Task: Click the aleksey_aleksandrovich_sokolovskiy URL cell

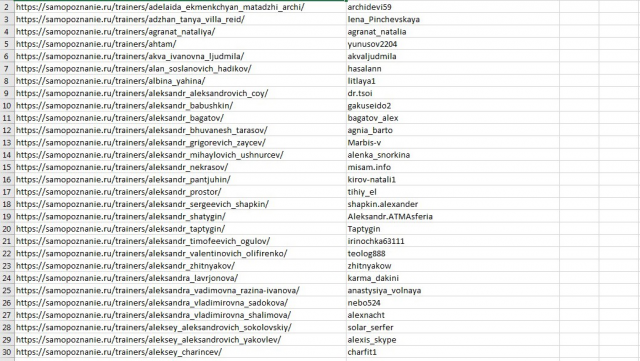Action: tap(180, 327)
